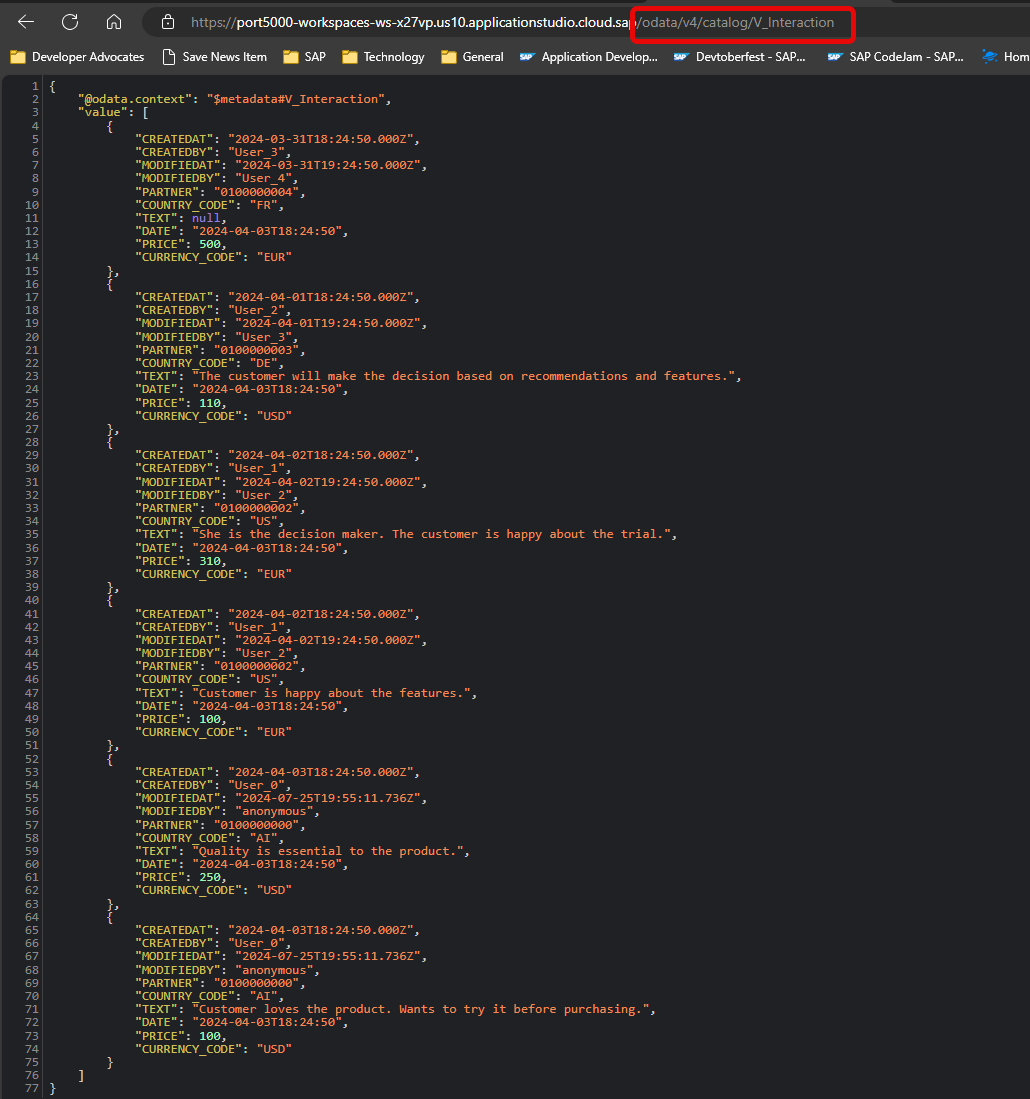Click text "She is the decision maker..."

point(432,534)
